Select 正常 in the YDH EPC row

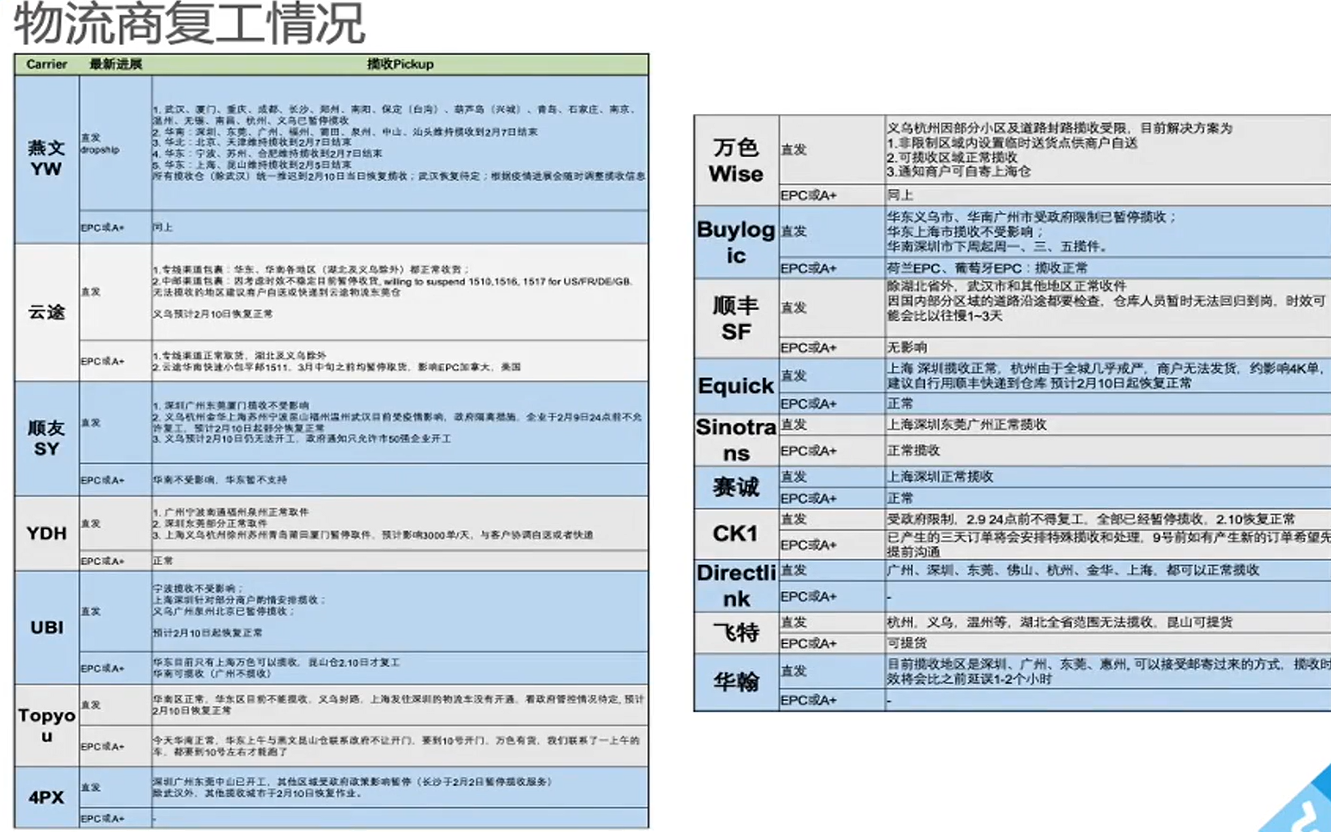point(163,561)
